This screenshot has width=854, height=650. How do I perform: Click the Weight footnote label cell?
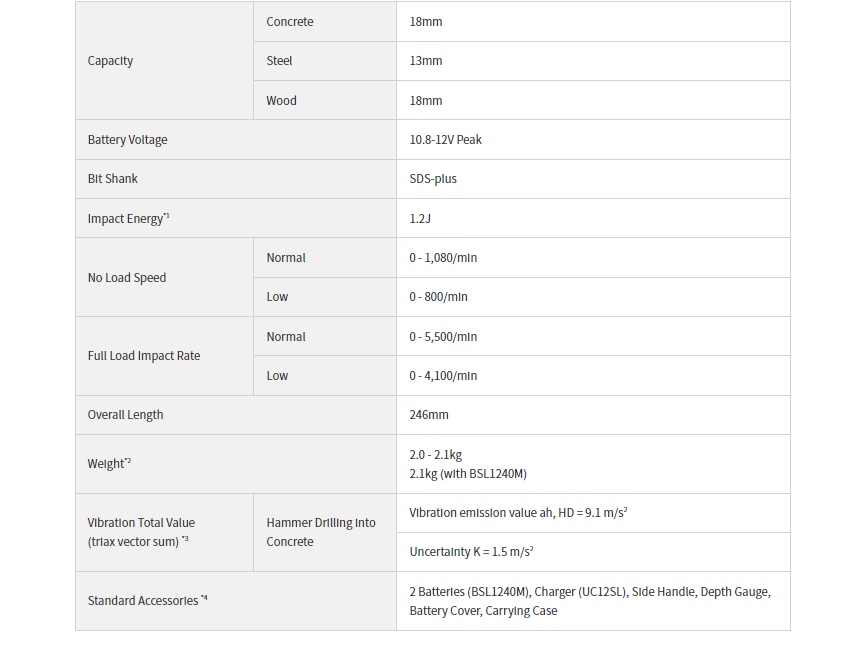tap(236, 464)
